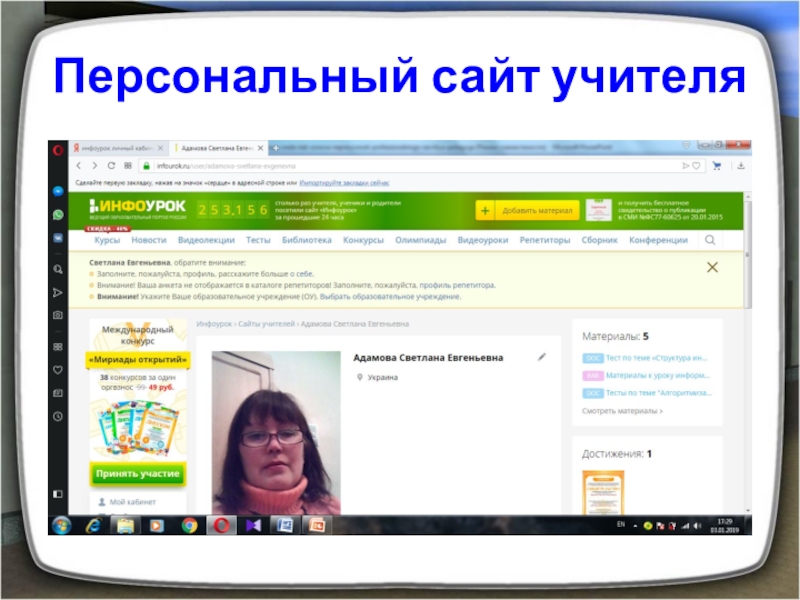Close the yellow notification banner
Screen dimensions: 800x600
(x=712, y=267)
